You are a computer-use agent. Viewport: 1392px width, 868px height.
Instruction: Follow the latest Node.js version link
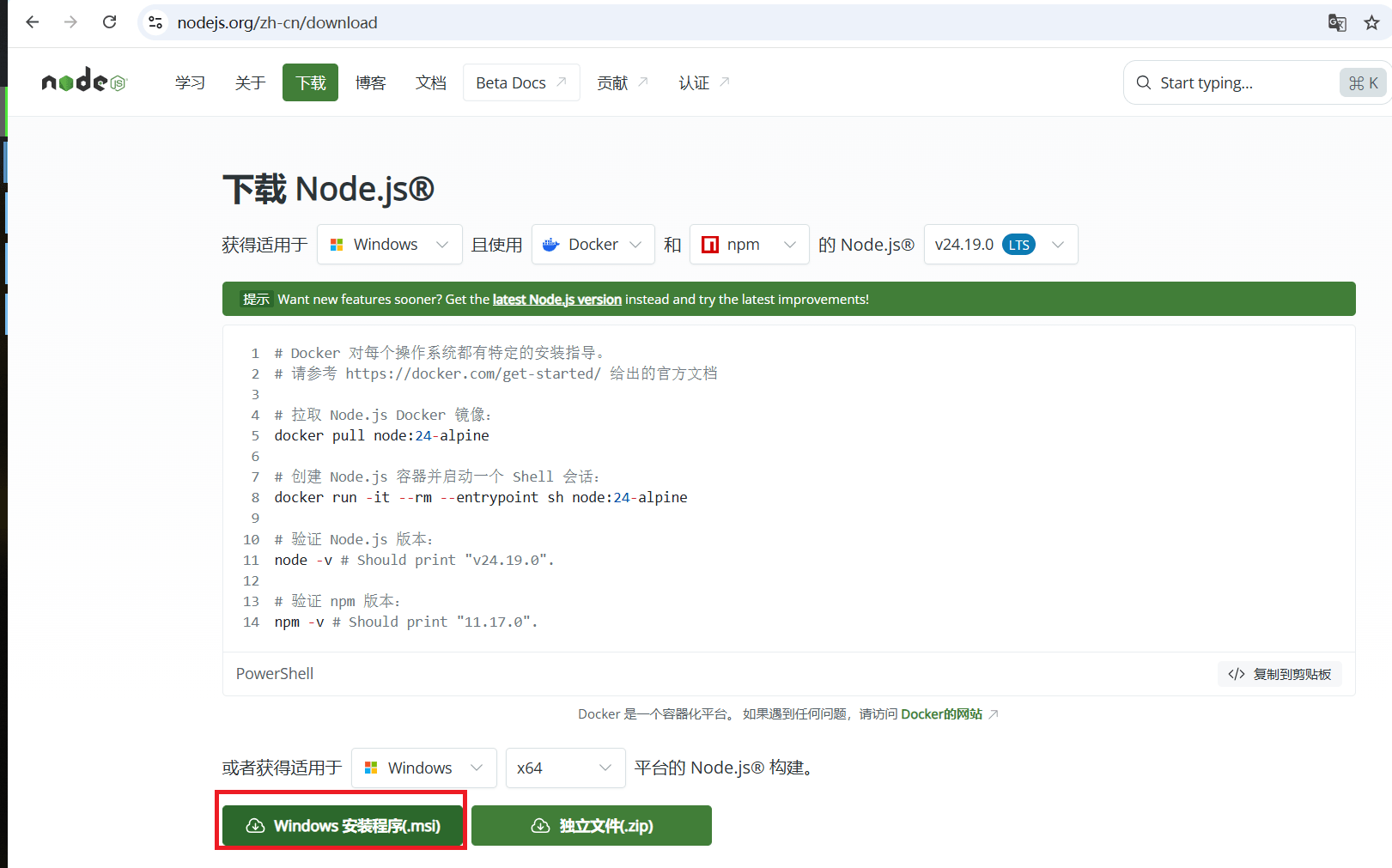(556, 299)
